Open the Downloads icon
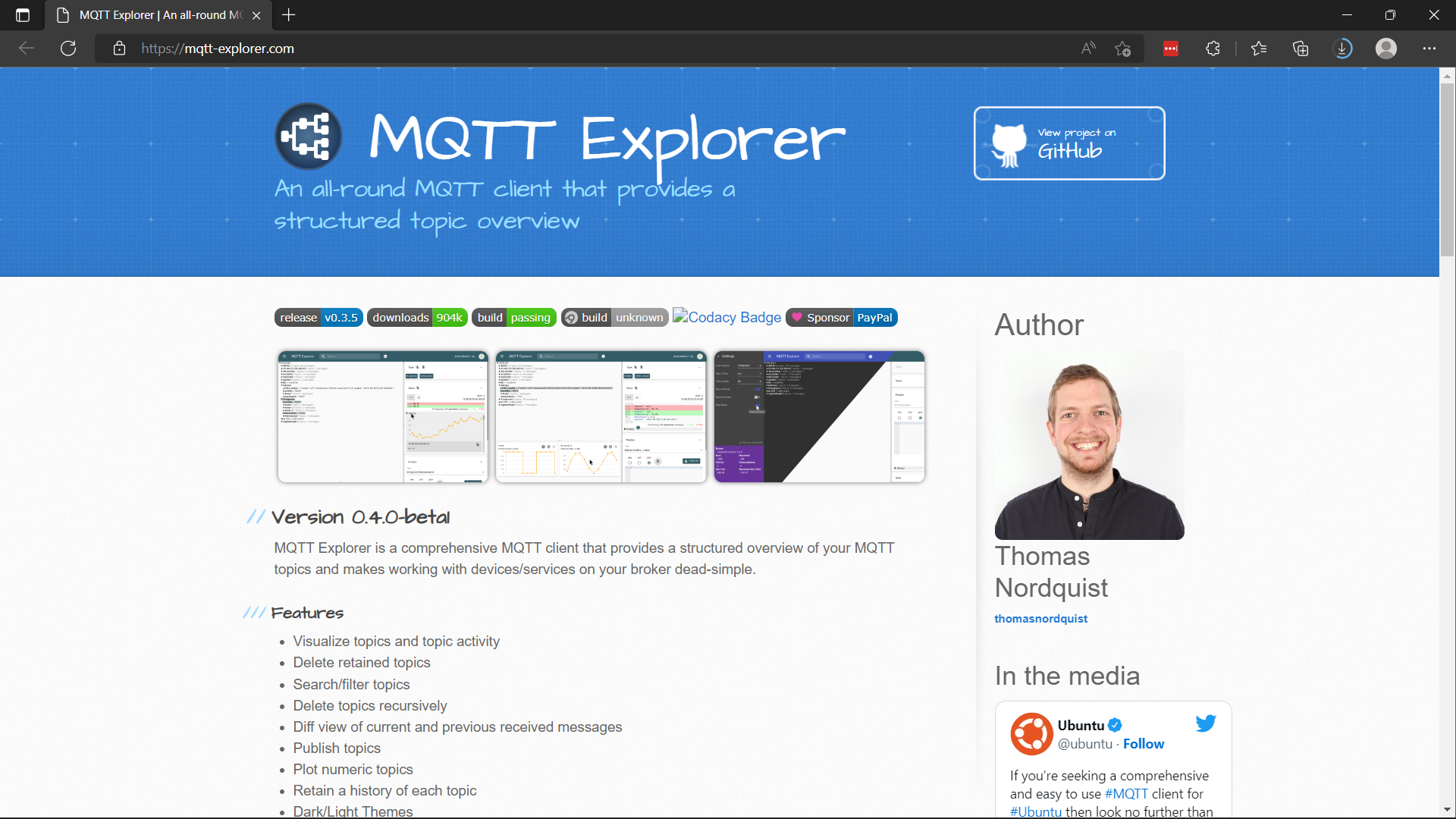Viewport: 1456px width, 819px height. tap(1342, 49)
